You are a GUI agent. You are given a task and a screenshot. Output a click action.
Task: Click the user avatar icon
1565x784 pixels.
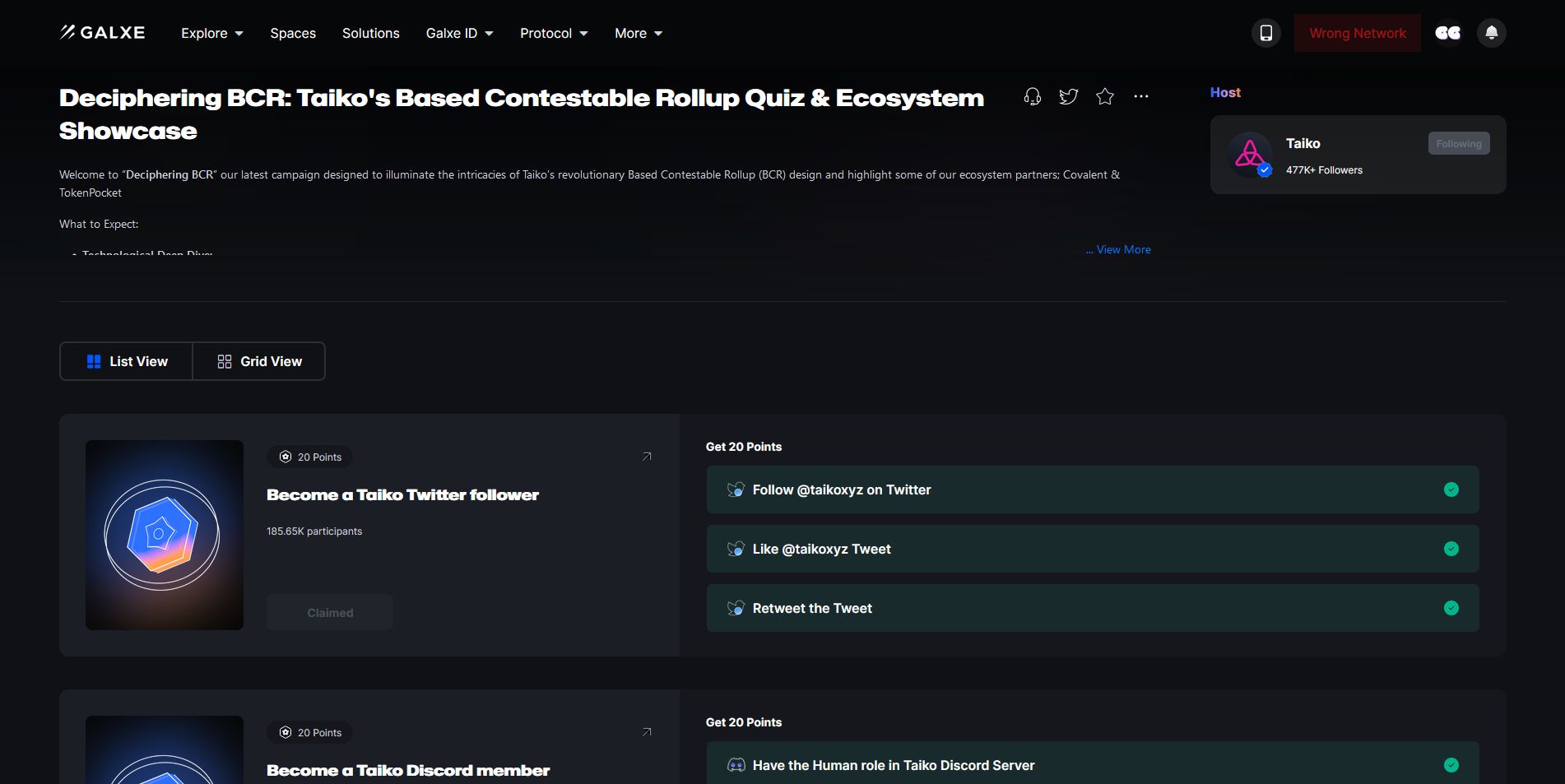(1448, 33)
